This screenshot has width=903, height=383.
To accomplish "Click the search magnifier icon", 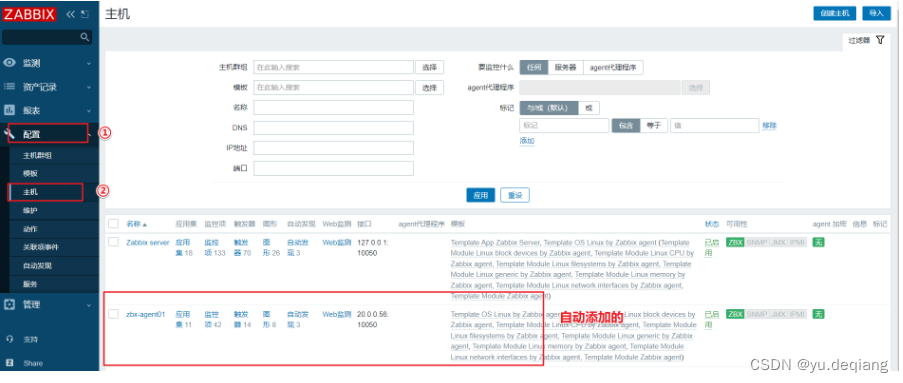I will tap(84, 37).
